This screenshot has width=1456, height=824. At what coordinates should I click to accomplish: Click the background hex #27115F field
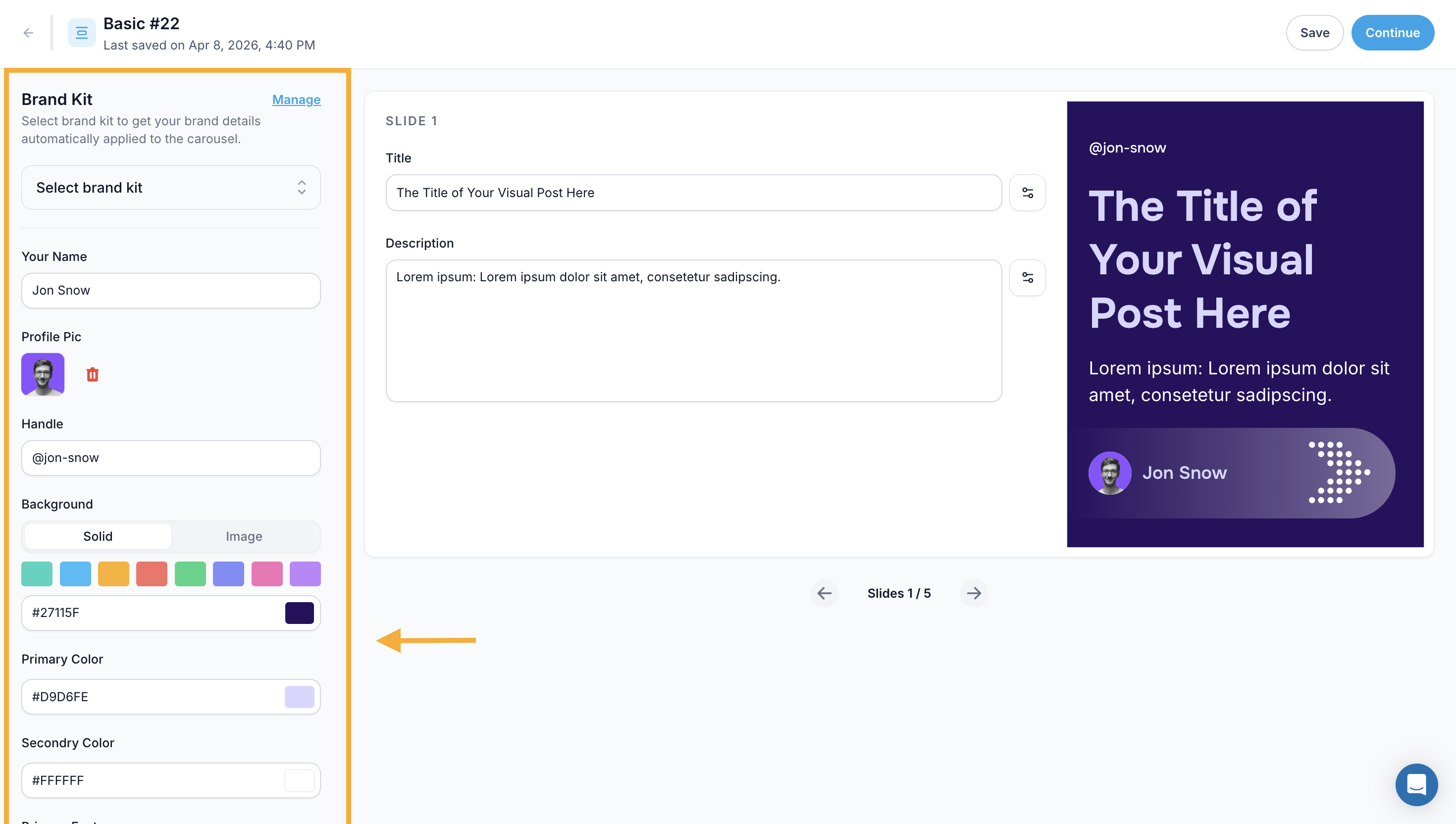coord(171,613)
